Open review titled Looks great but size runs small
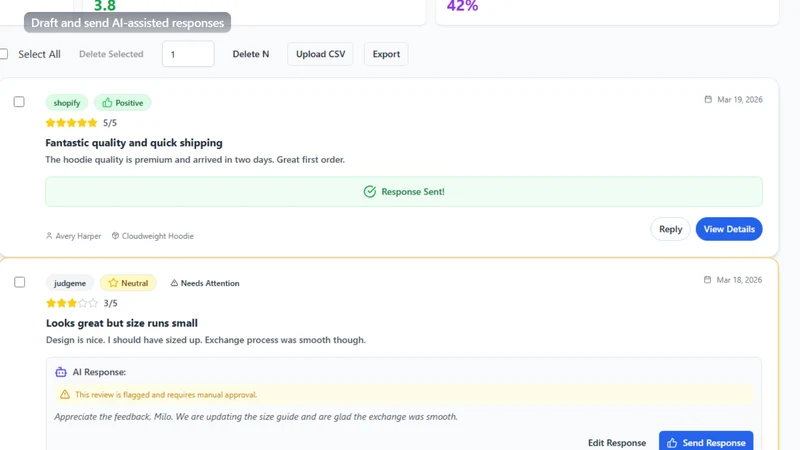 coord(122,323)
